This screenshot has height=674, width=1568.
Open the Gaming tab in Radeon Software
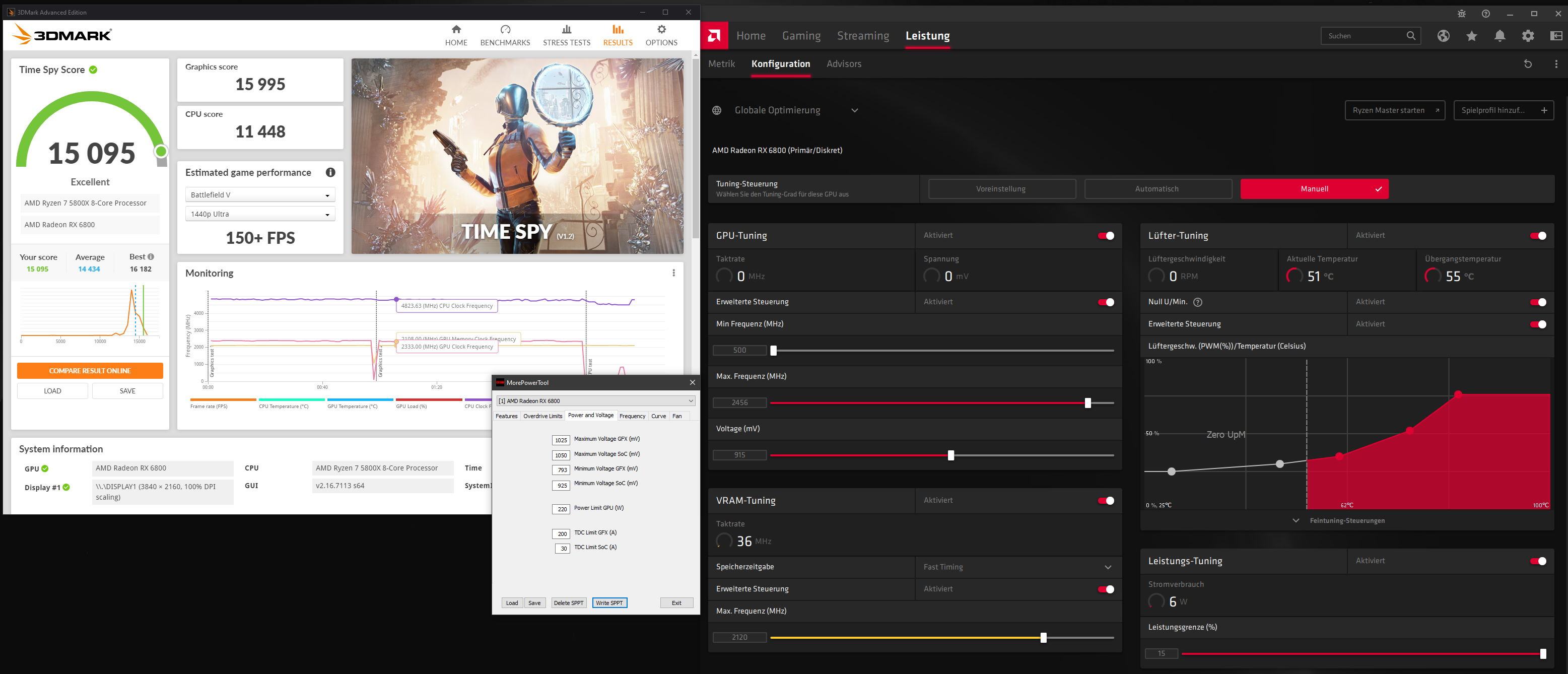click(x=801, y=35)
